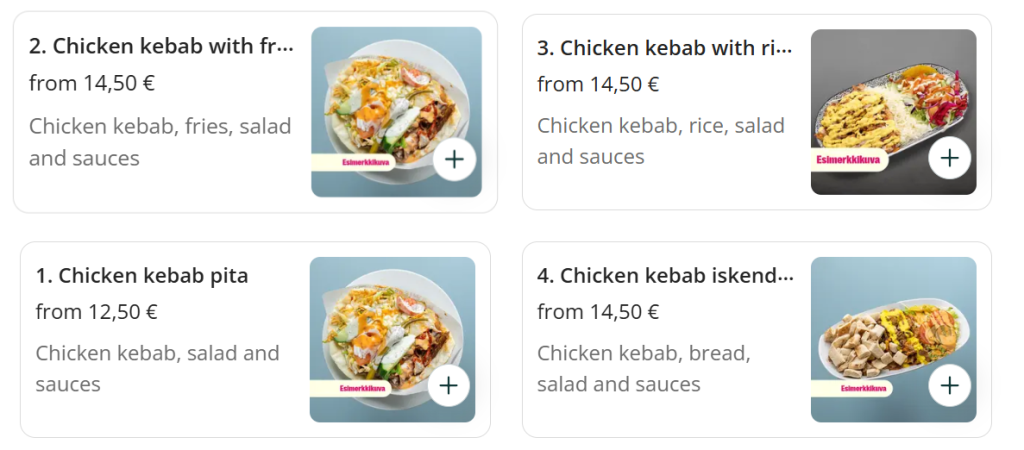This screenshot has width=1024, height=450.
Task: Open item 3. Chicken kebab with rice title
Action: click(x=664, y=48)
